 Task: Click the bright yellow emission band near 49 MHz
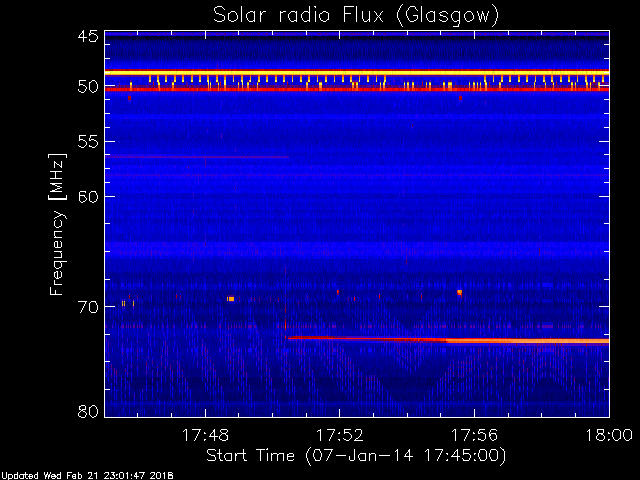tap(357, 73)
